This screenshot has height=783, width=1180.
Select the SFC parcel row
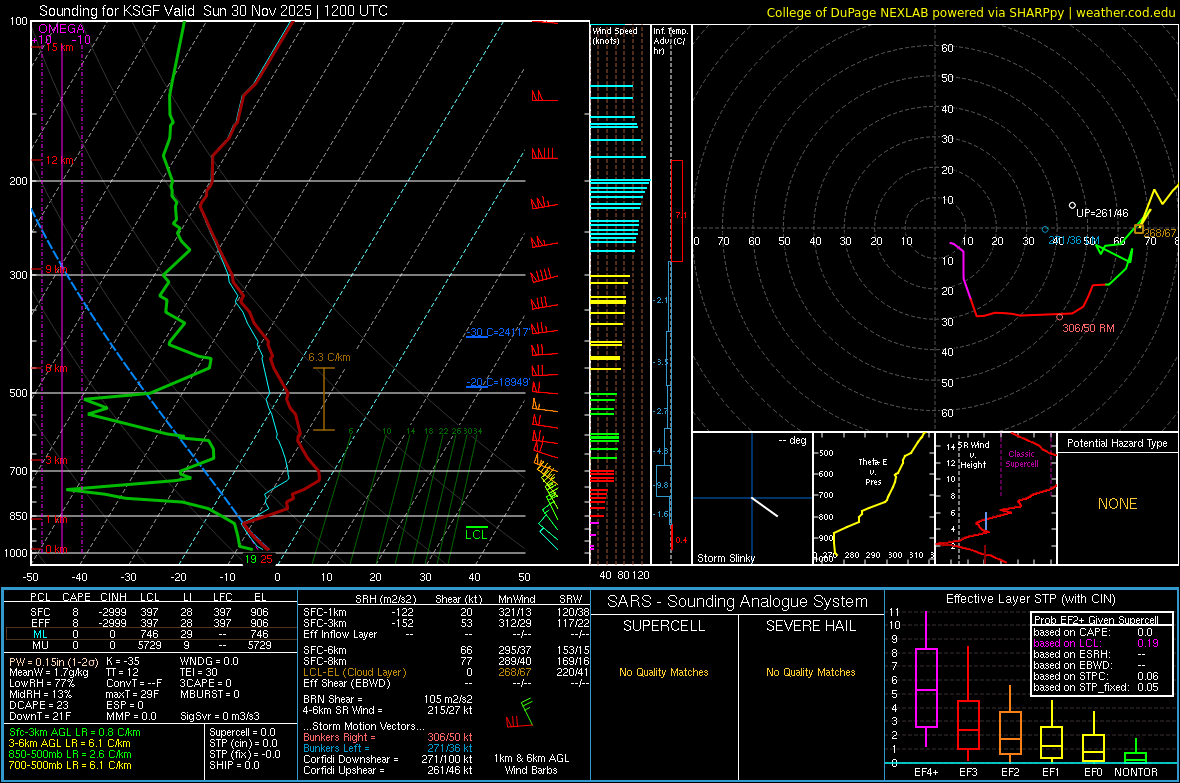click(151, 612)
